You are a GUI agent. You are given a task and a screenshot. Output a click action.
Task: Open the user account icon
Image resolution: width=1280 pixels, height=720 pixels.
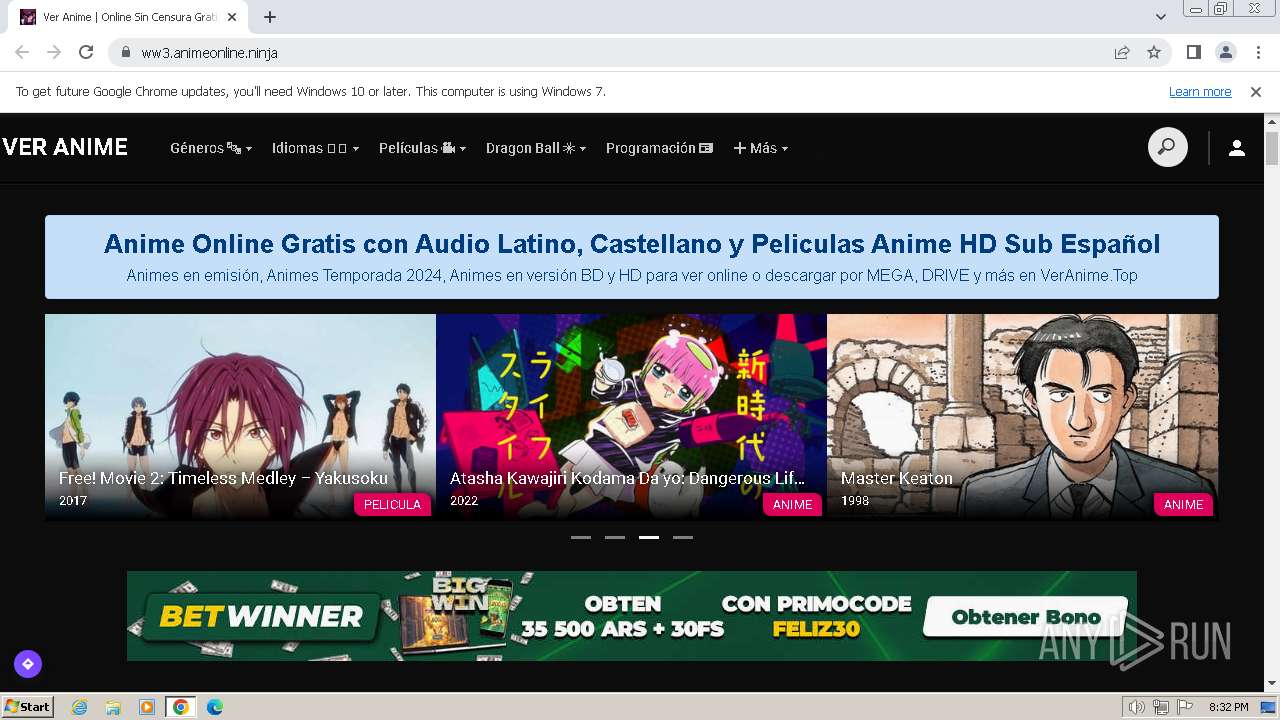[1237, 148]
